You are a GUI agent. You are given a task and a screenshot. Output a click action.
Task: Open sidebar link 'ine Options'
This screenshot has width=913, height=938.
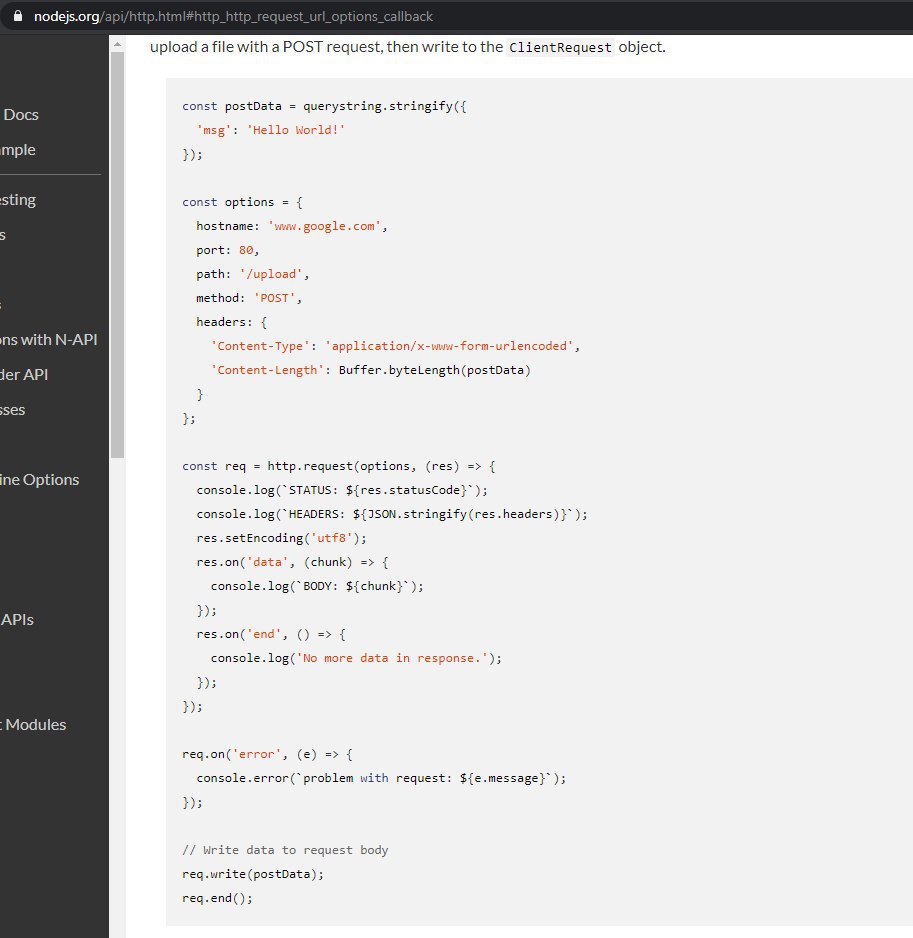click(39, 480)
